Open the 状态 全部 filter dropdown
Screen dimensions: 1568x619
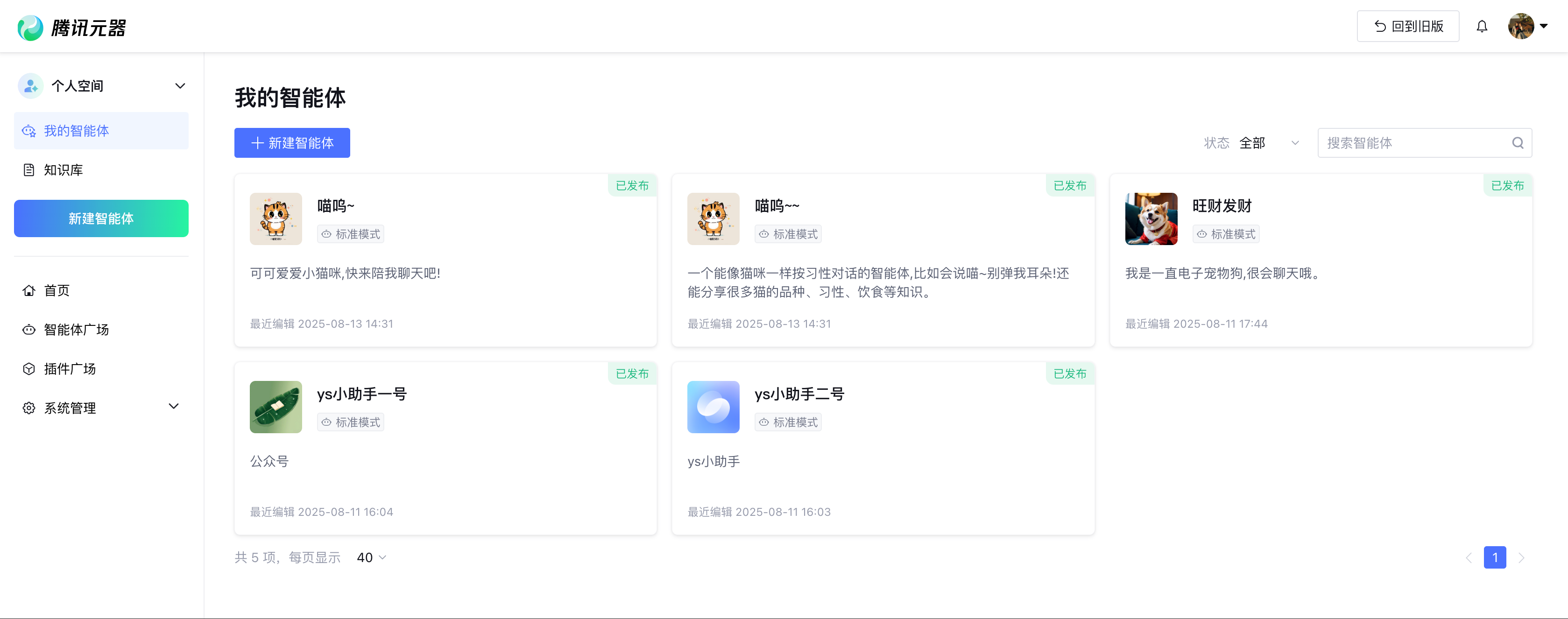click(x=1269, y=143)
